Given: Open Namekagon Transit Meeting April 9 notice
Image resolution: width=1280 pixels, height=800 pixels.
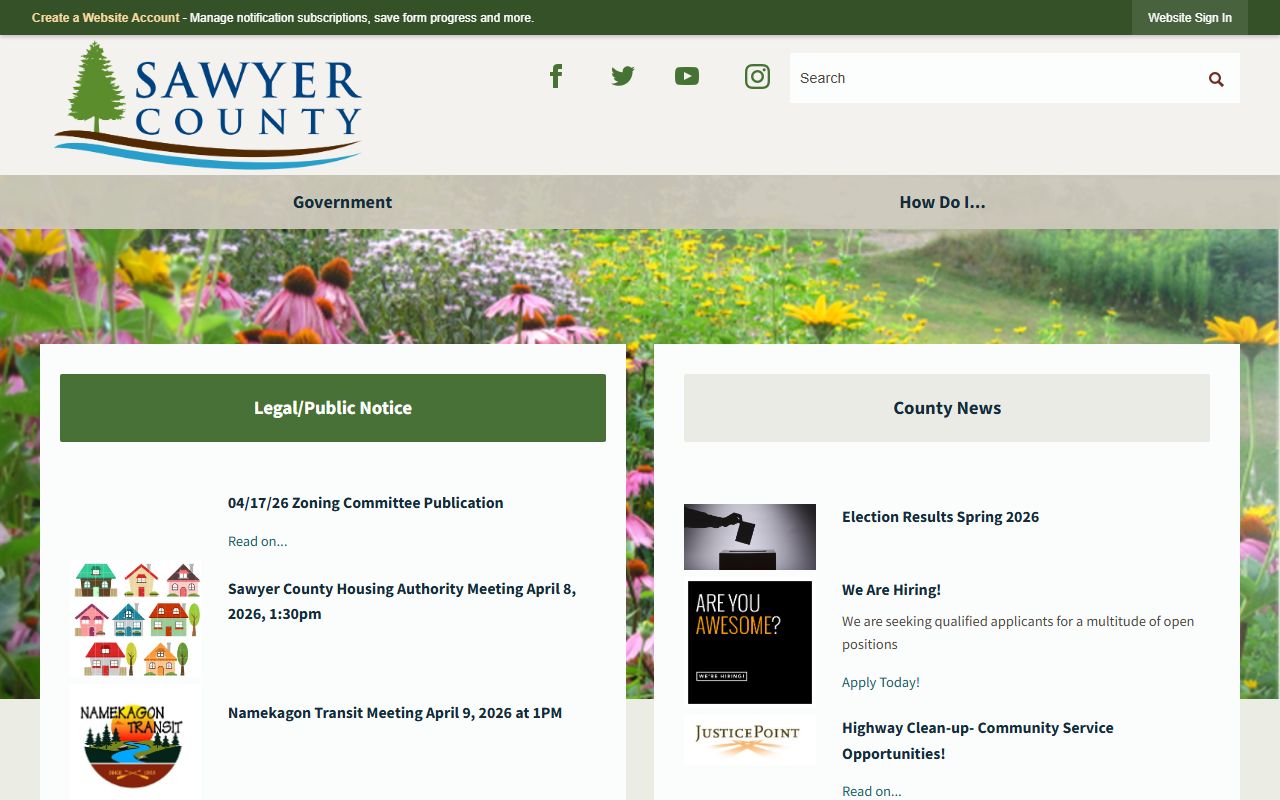Looking at the screenshot, I should [x=395, y=713].
